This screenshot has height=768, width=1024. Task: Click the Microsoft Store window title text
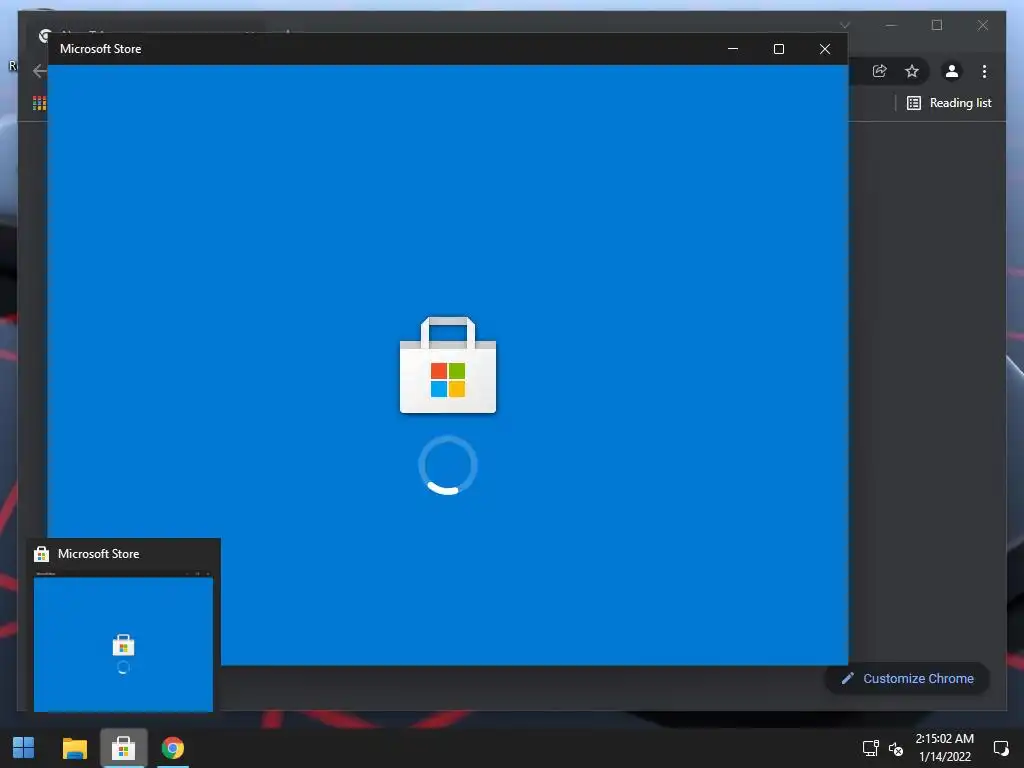pyautogui.click(x=101, y=49)
